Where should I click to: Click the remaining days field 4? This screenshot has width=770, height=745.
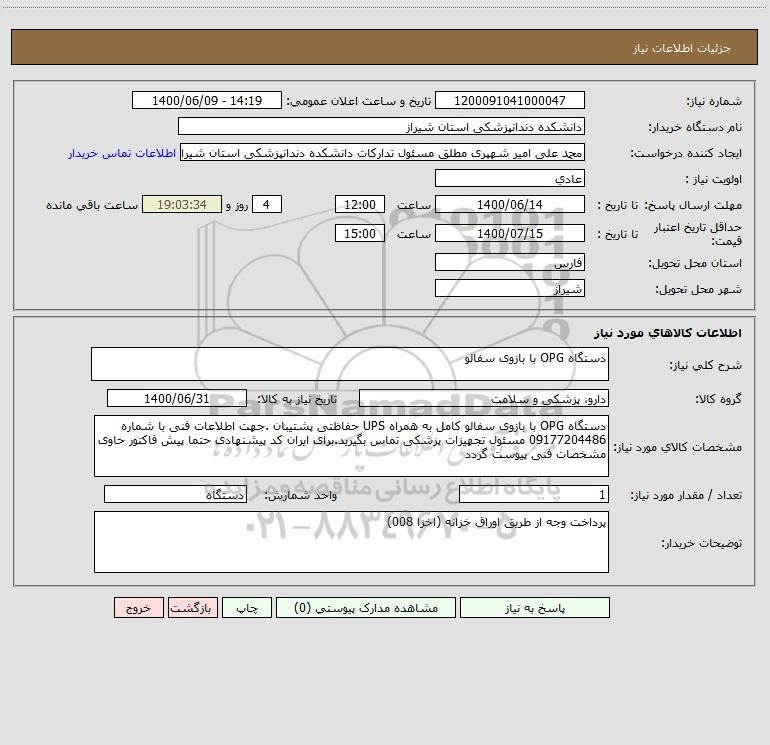[267, 204]
